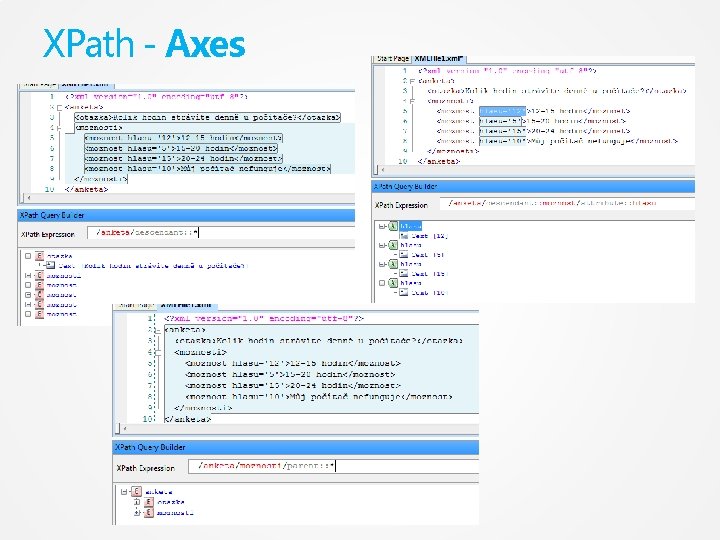Select 'Text [10]' result row

click(x=428, y=292)
